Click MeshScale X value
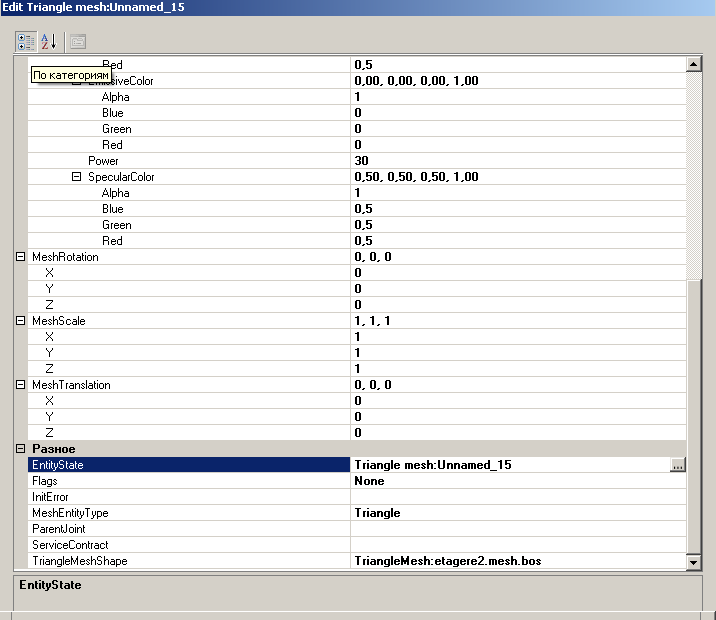The height and width of the screenshot is (620, 716). 518,336
